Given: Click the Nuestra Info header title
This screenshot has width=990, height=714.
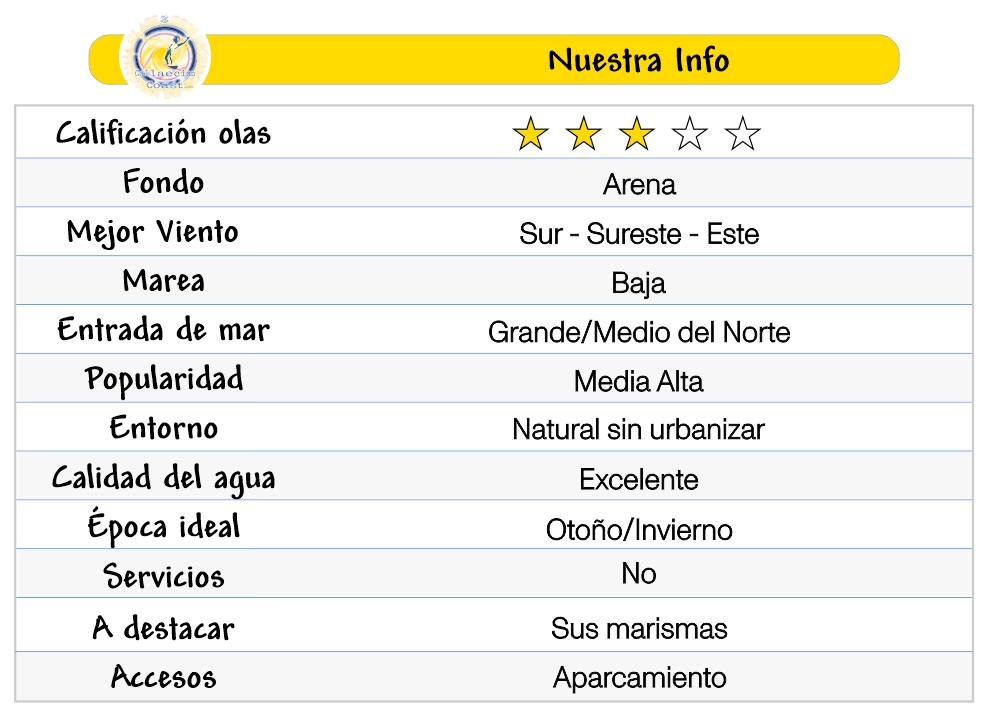Looking at the screenshot, I should coord(638,60).
